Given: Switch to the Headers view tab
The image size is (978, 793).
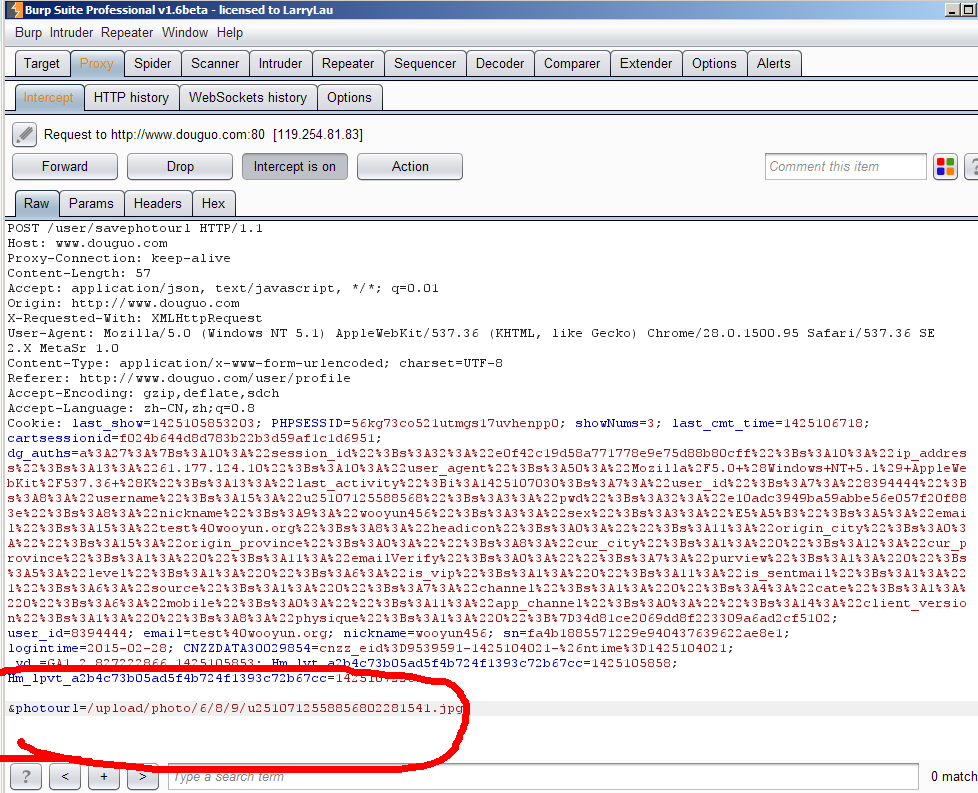Looking at the screenshot, I should point(157,203).
